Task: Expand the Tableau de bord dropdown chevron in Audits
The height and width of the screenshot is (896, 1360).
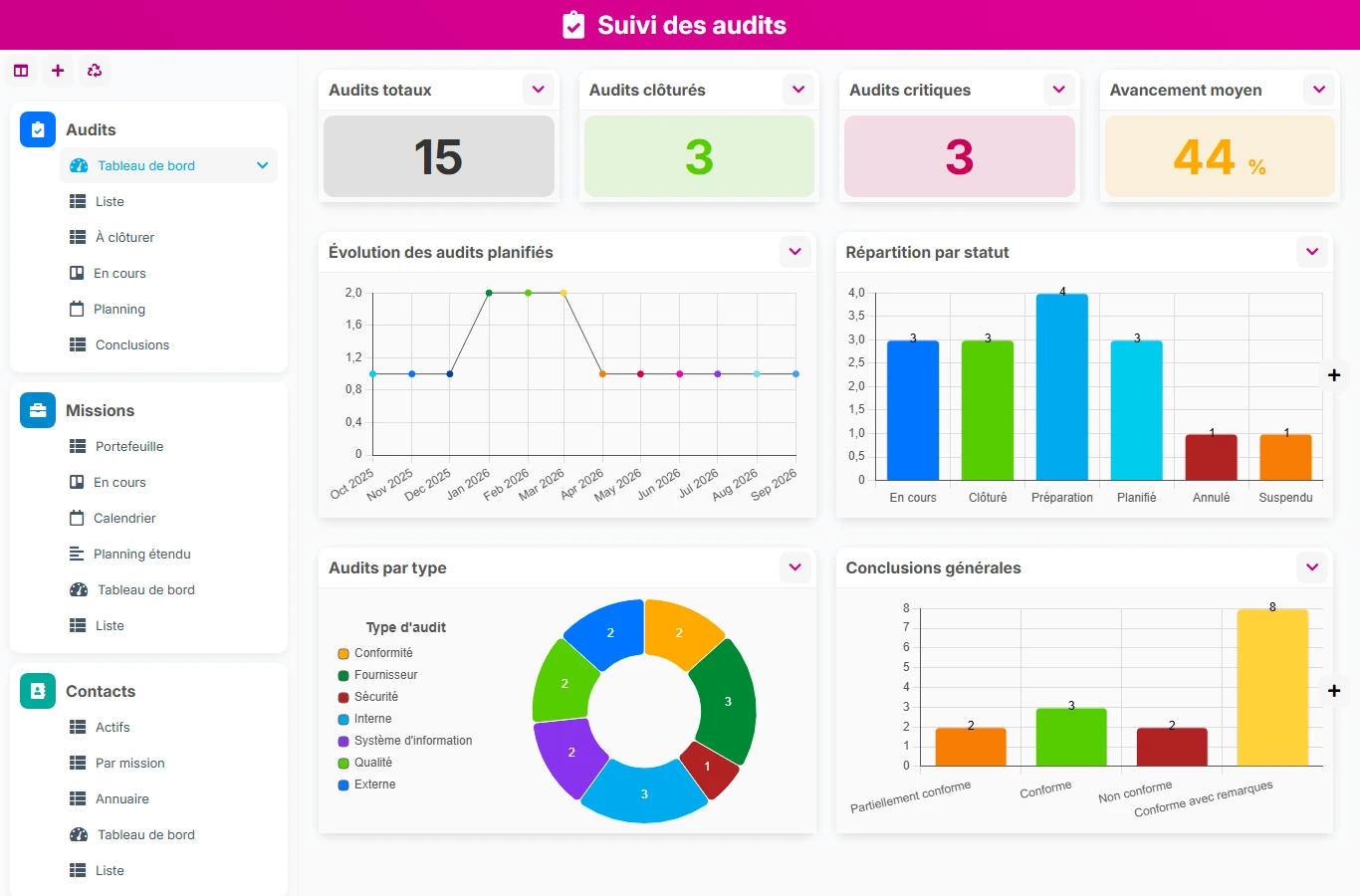Action: [263, 165]
